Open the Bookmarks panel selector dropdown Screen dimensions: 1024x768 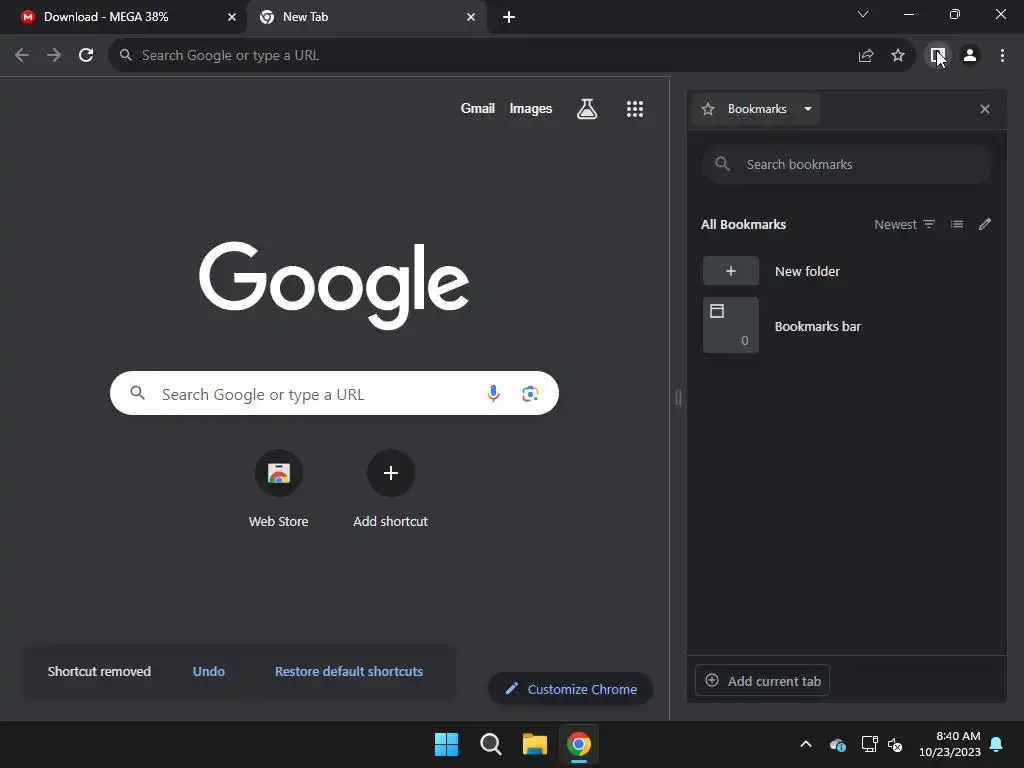[x=756, y=109]
